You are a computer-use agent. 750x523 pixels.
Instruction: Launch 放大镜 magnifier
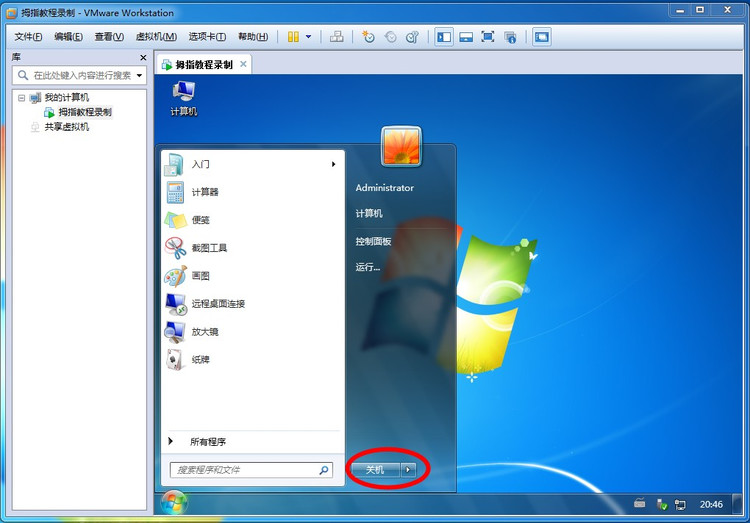[x=253, y=332]
